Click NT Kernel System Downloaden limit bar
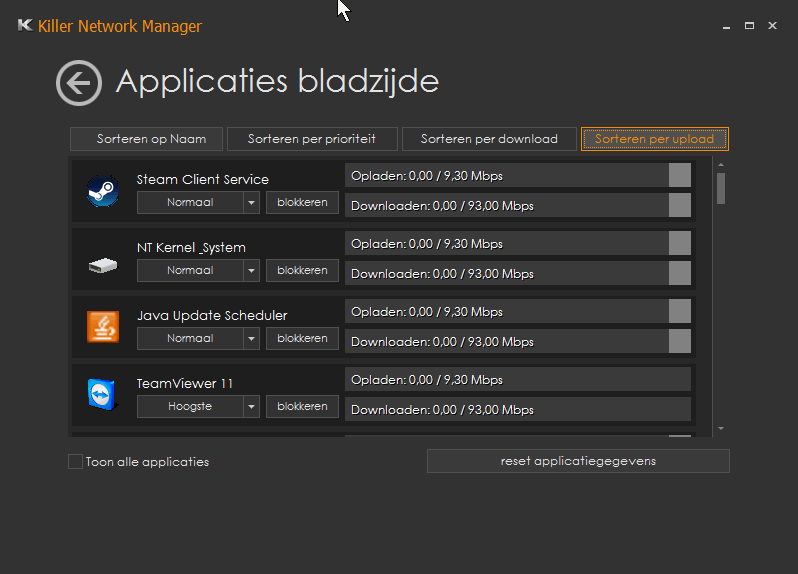The width and height of the screenshot is (798, 574). pyautogui.click(x=518, y=274)
